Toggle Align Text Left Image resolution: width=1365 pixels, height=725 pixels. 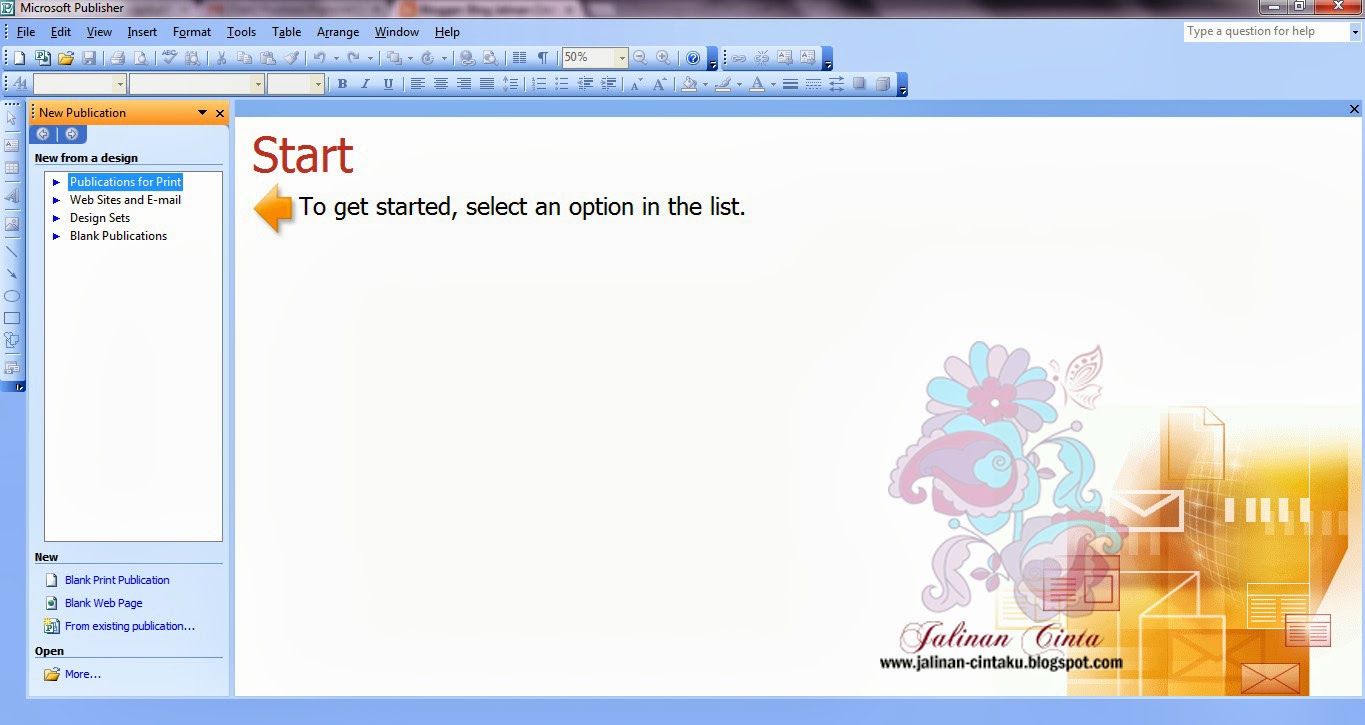417,84
